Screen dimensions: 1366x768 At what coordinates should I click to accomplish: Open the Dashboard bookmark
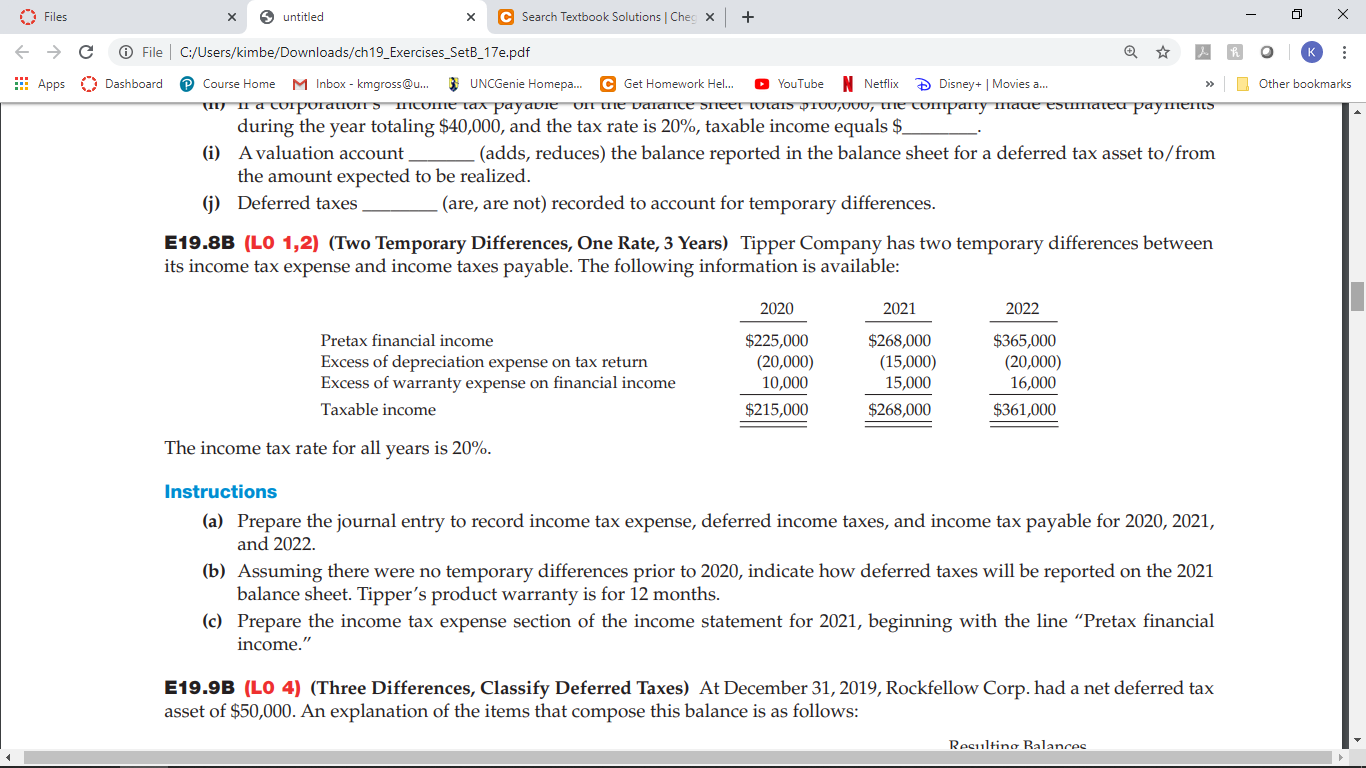(x=122, y=84)
